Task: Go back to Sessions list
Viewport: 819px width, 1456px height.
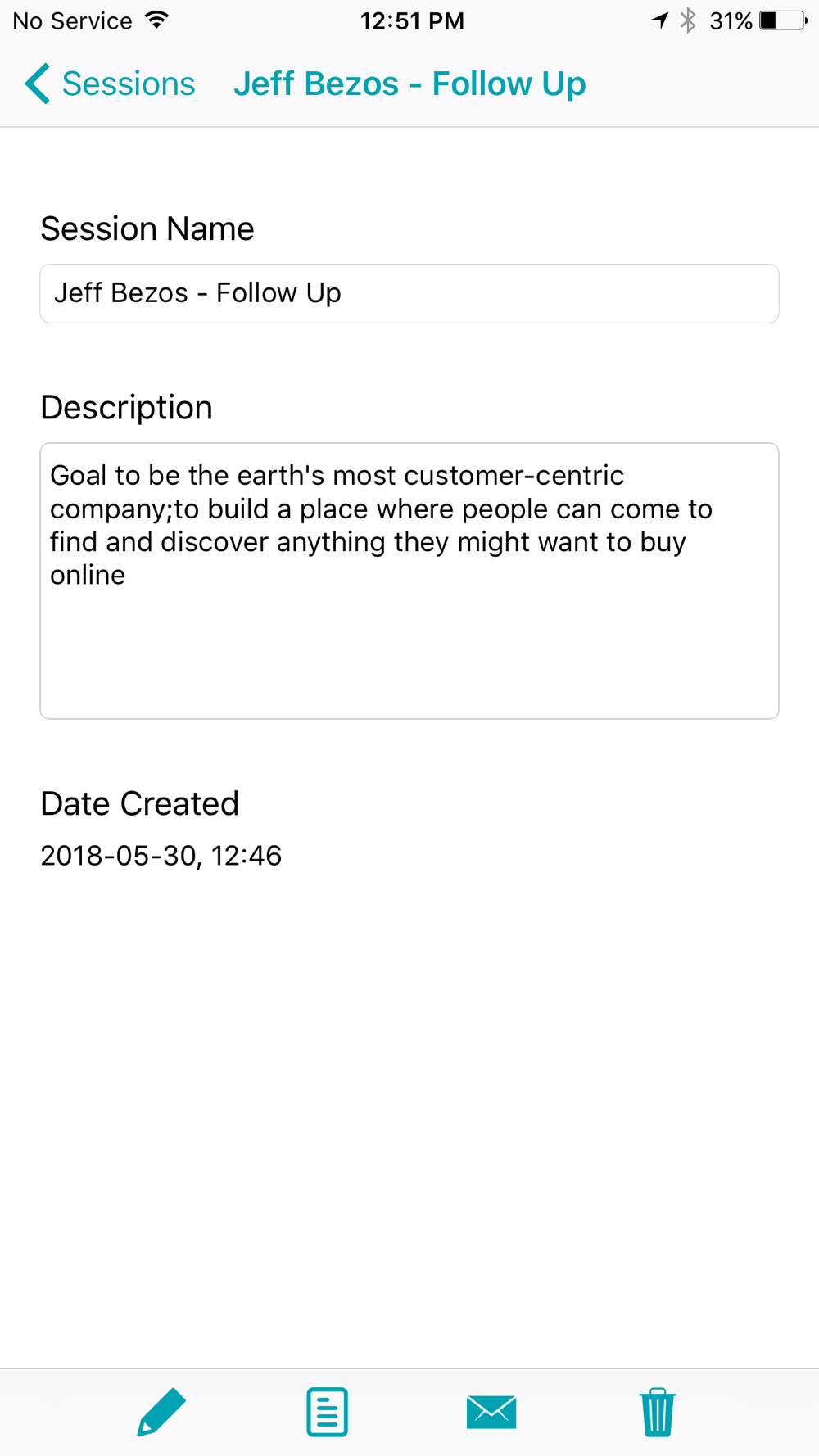Action: click(110, 84)
